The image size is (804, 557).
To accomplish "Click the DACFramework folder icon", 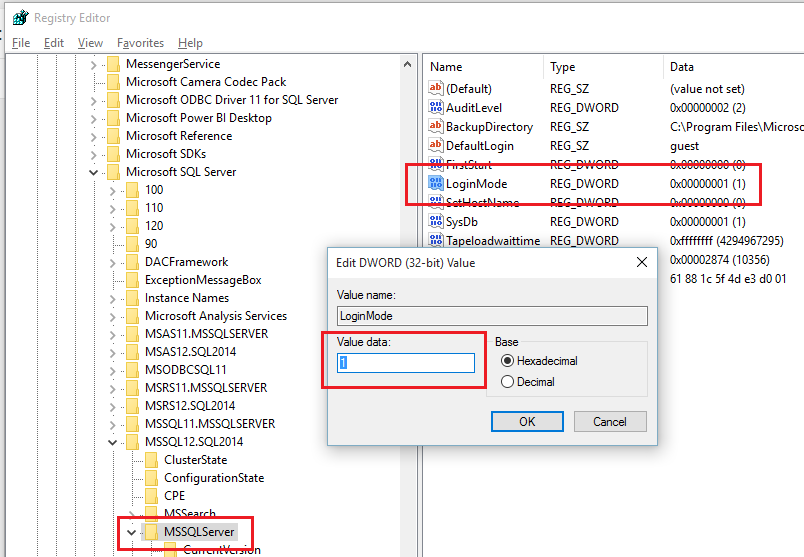I will (x=132, y=262).
